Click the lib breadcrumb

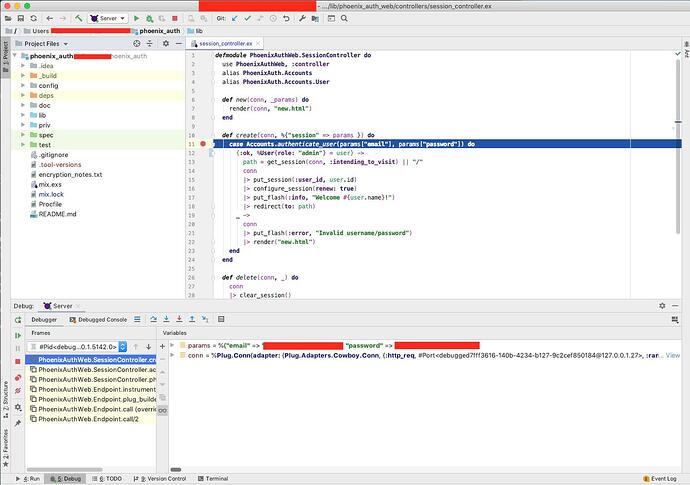(x=195, y=31)
